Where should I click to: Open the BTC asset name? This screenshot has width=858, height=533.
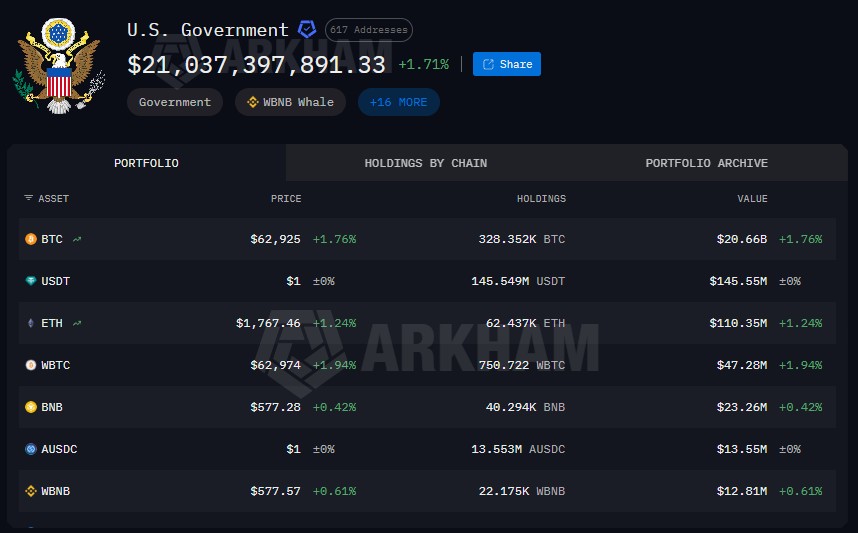pyautogui.click(x=52, y=239)
